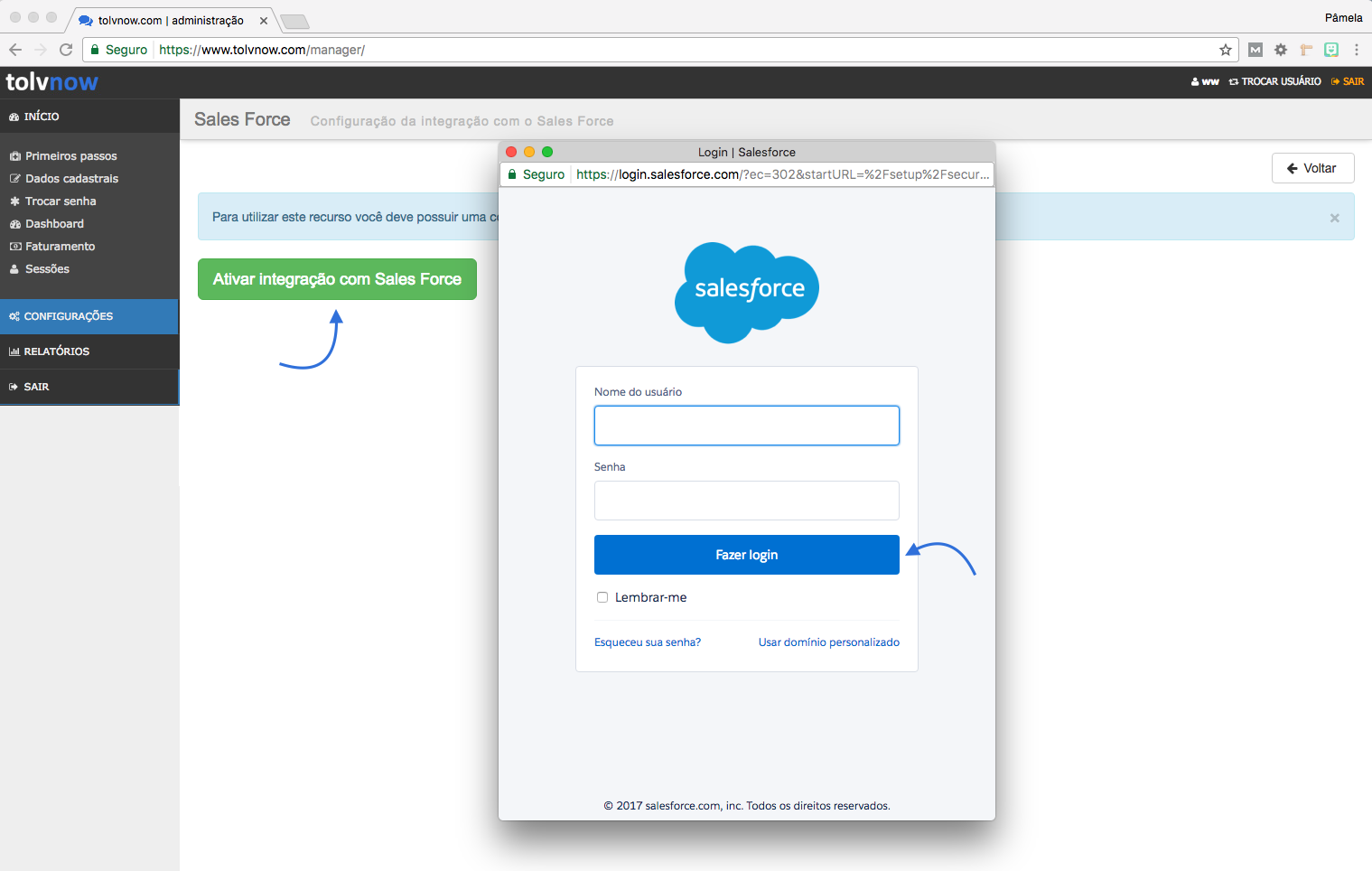Click the yellow extension icon in Chrome toolbar
This screenshot has height=871, width=1372.
click(1306, 50)
